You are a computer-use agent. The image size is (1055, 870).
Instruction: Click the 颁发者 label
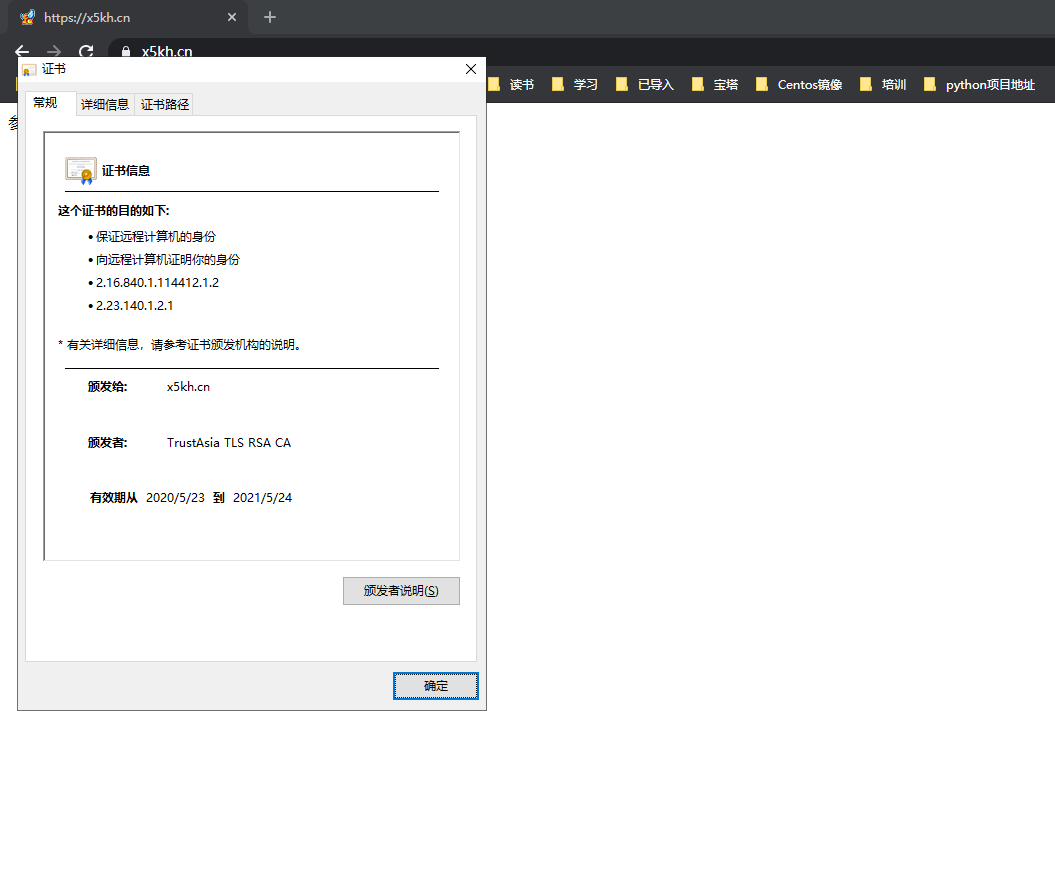coord(108,443)
